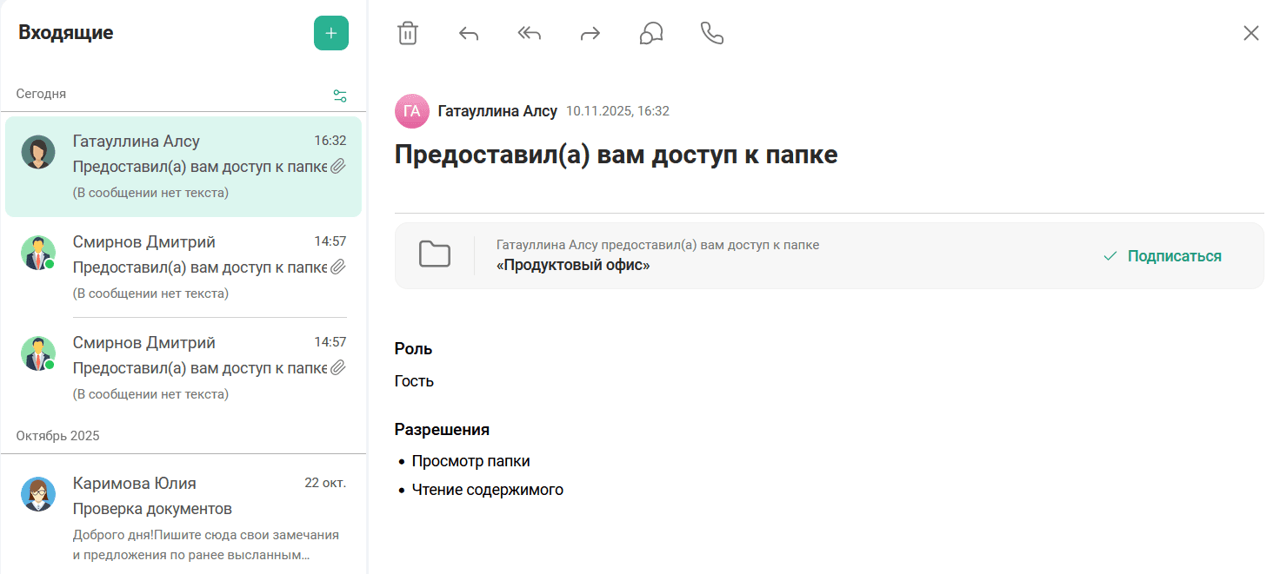Image resolution: width=1280 pixels, height=574 pixels.
Task: Click Гатауллина Алсу avatar in inbox list
Action: (38, 152)
